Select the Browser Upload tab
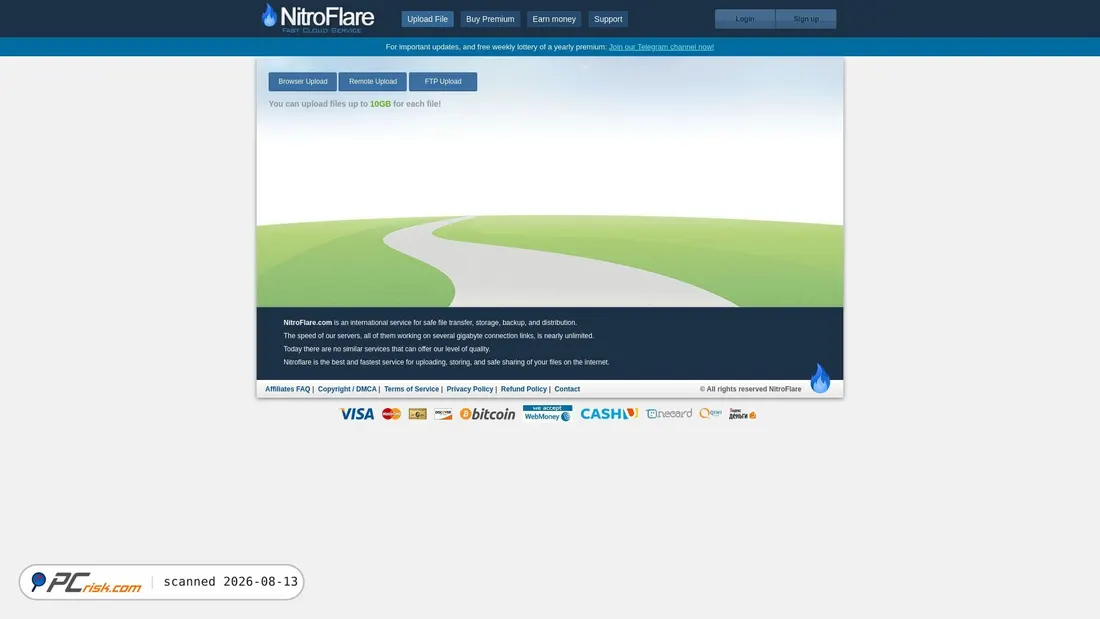1100x619 pixels. (x=302, y=81)
